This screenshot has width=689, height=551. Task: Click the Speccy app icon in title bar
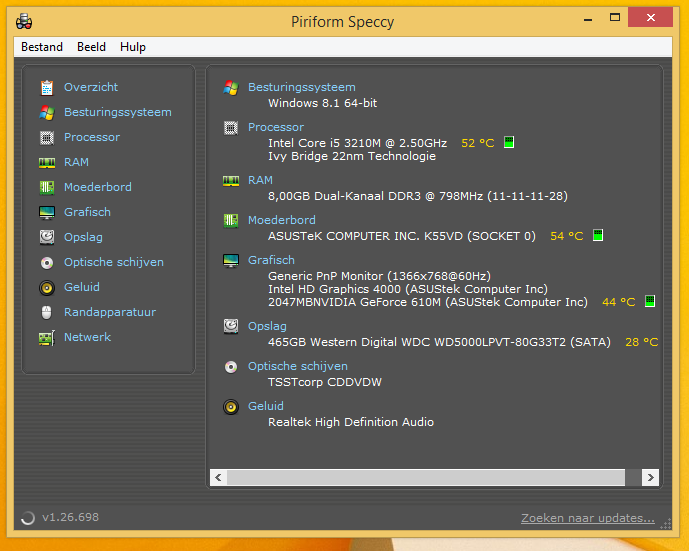(x=24, y=21)
